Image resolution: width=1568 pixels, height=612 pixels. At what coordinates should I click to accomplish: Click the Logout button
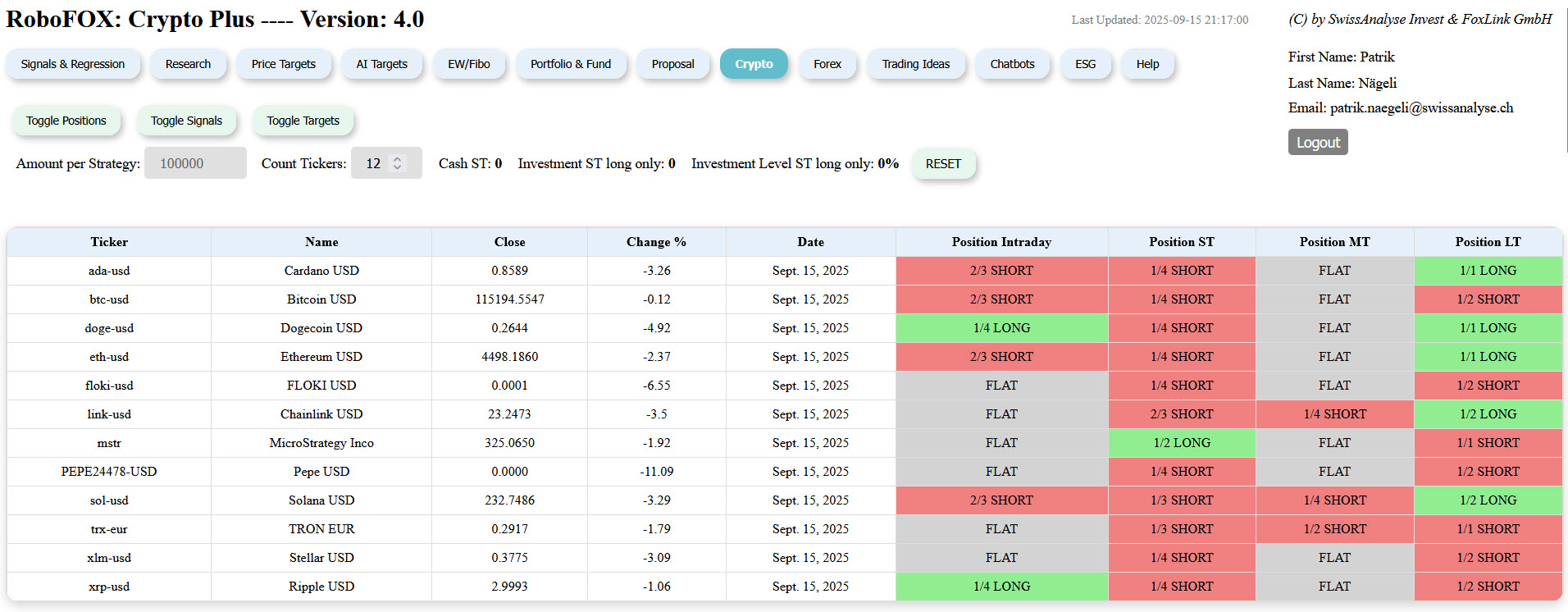pyautogui.click(x=1317, y=142)
